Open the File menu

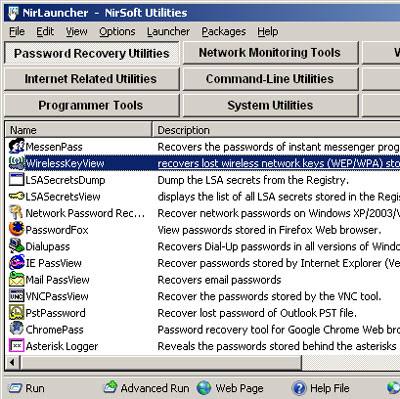(17, 31)
